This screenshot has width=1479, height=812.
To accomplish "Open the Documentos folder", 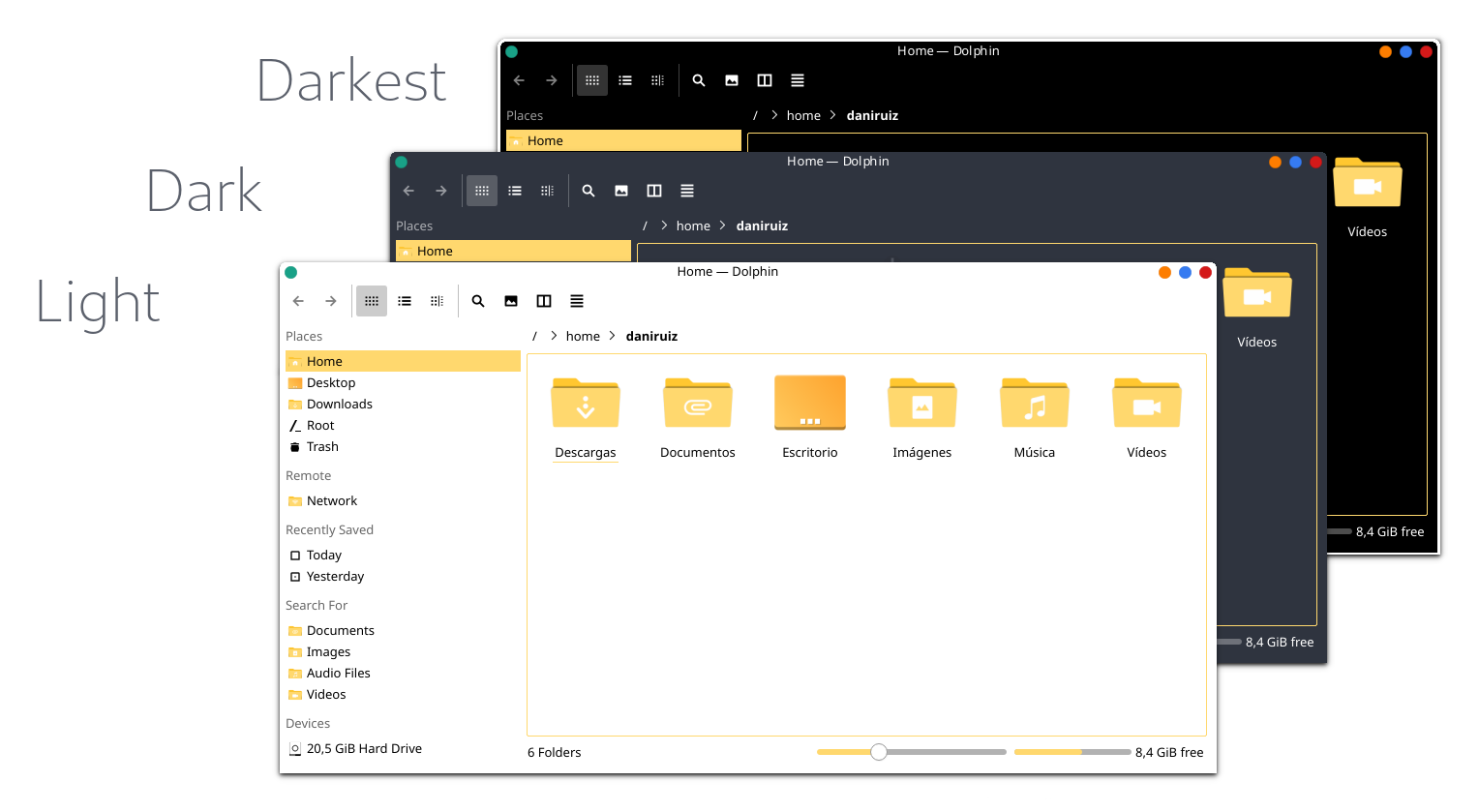I will (x=698, y=418).
